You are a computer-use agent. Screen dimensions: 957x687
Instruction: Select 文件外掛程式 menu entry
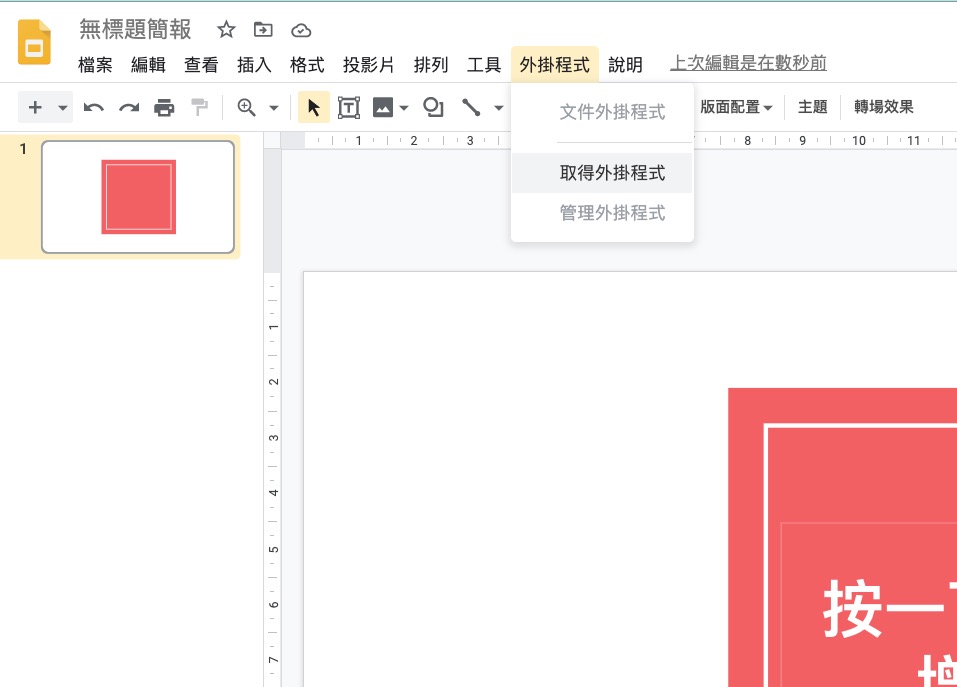click(x=602, y=112)
